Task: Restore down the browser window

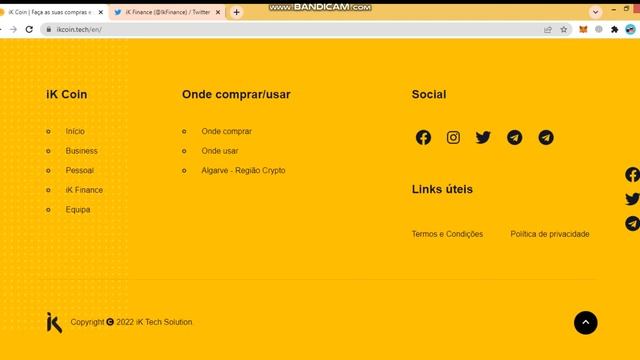Action: (627, 9)
